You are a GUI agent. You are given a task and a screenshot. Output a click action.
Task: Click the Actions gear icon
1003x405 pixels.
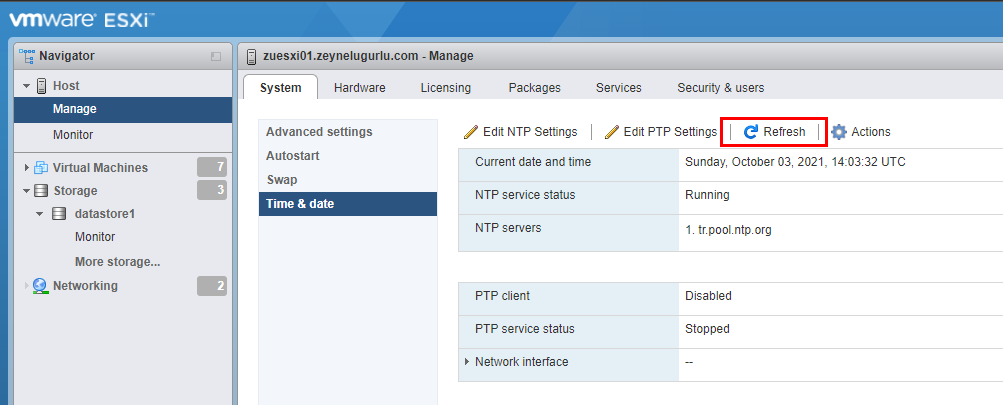[x=839, y=132]
